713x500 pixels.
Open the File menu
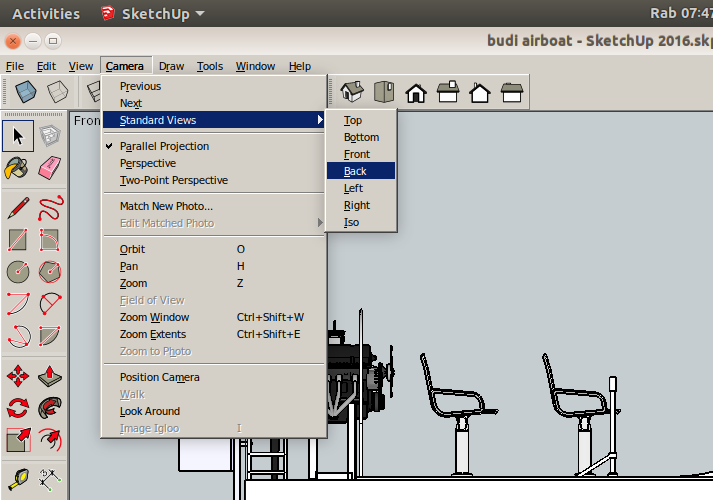[15, 66]
